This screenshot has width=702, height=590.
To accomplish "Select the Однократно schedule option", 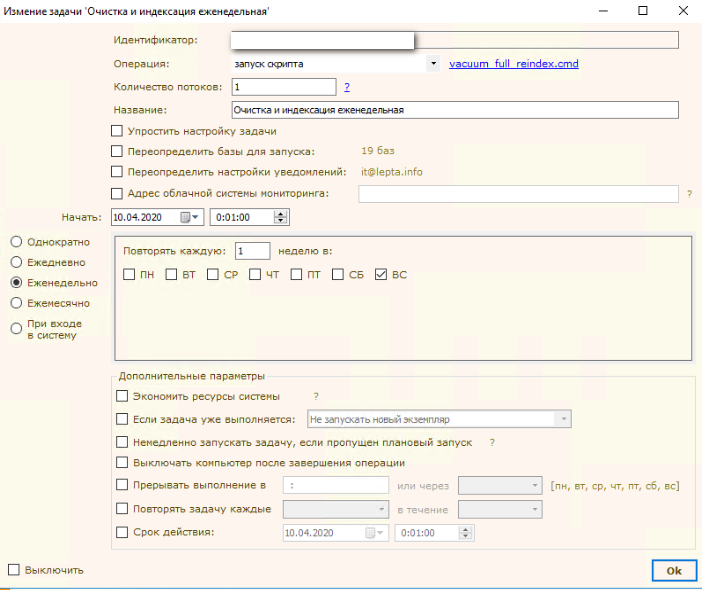I will pyautogui.click(x=16, y=242).
